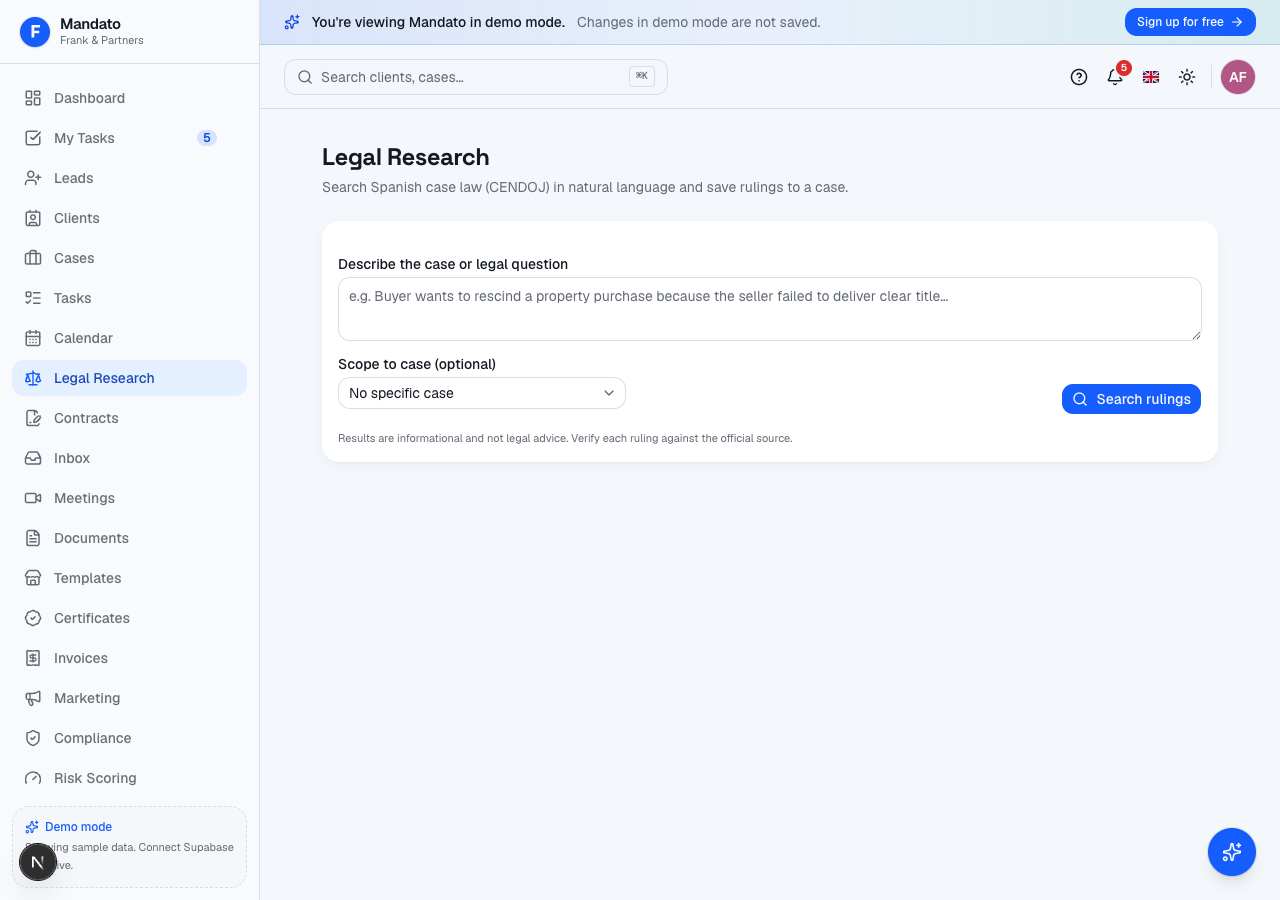This screenshot has width=1280, height=900.
Task: Go to Dashboard menu item
Action: click(x=129, y=98)
